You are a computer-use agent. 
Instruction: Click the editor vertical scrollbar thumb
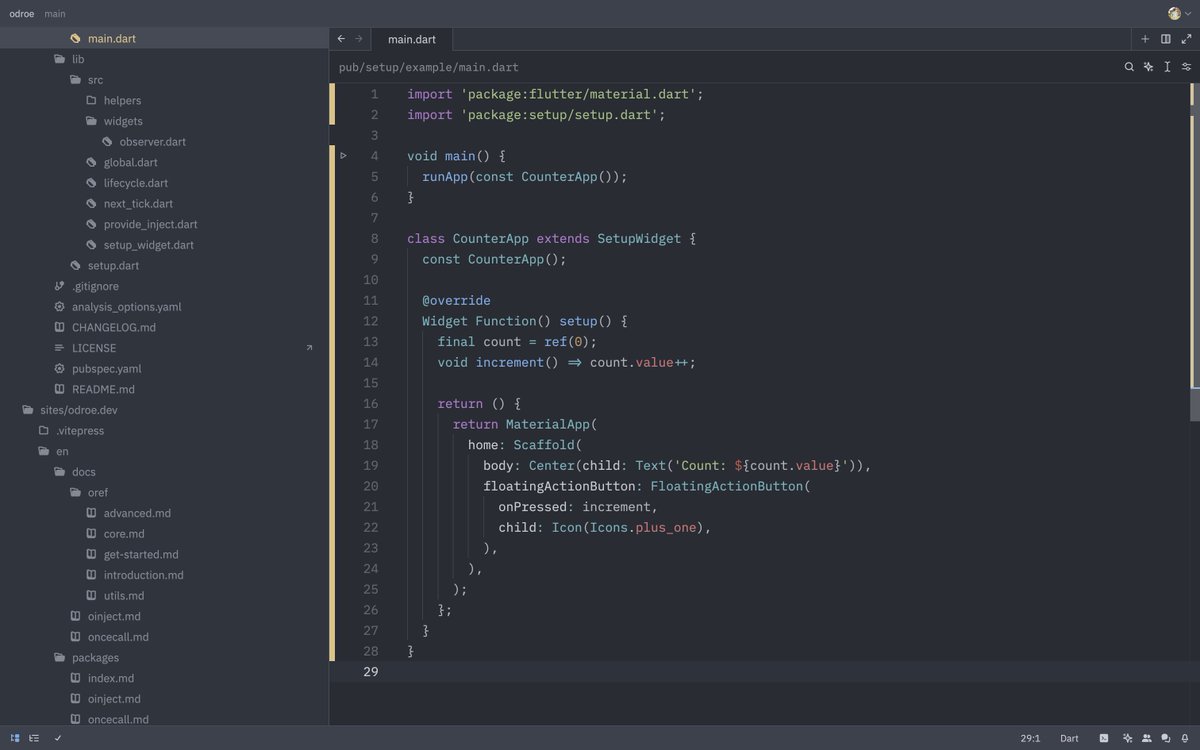point(1195,251)
